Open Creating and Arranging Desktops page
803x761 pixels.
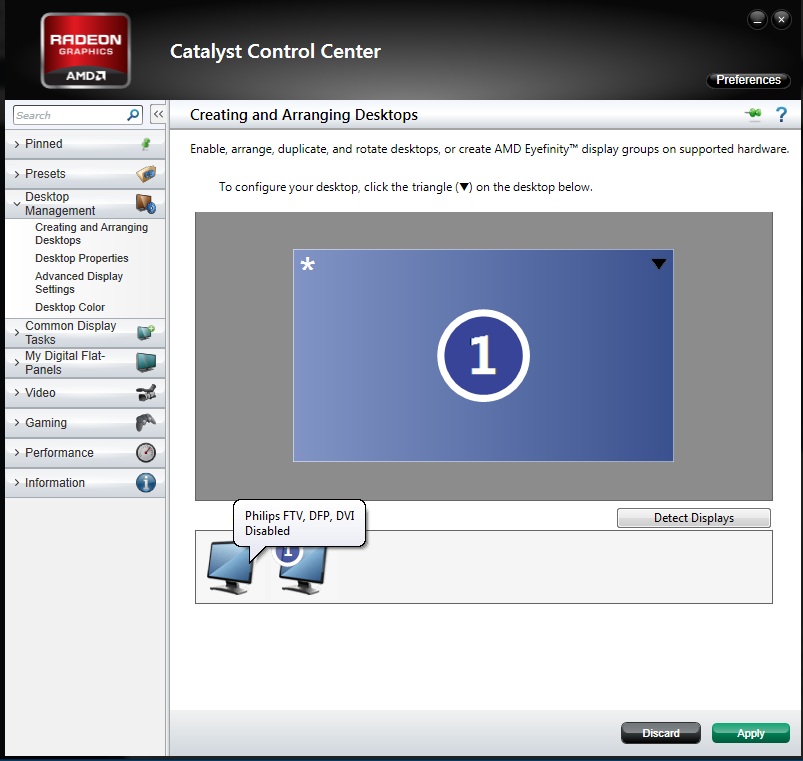coord(91,234)
